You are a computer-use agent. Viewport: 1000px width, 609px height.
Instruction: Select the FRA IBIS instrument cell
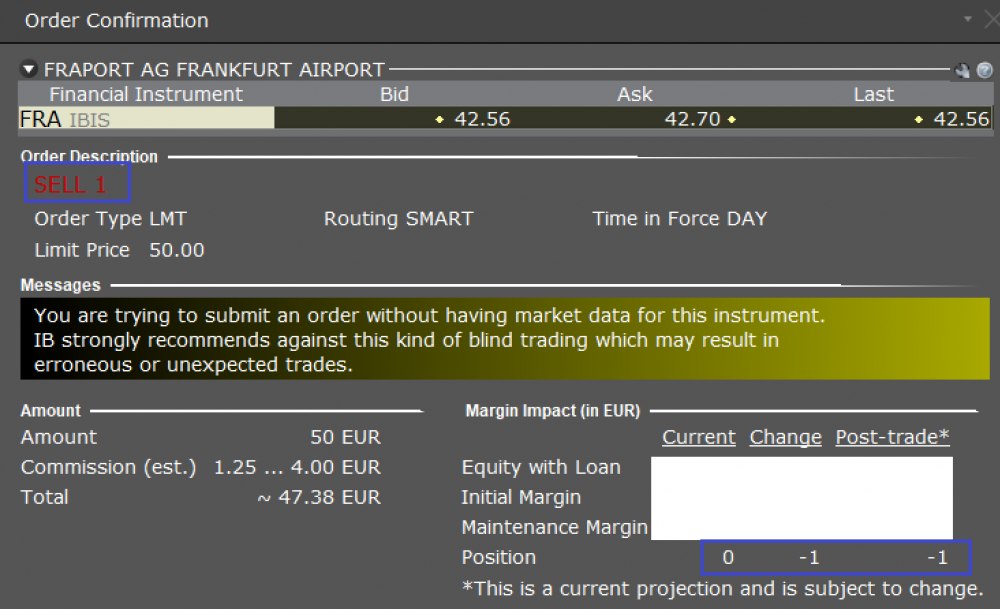147,119
